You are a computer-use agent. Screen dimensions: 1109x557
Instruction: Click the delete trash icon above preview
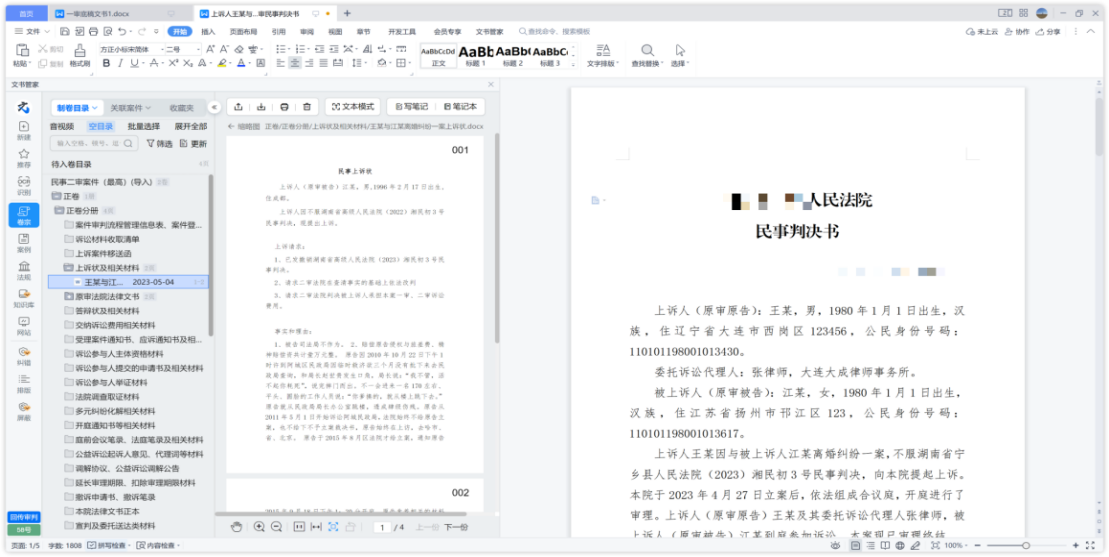click(x=307, y=106)
